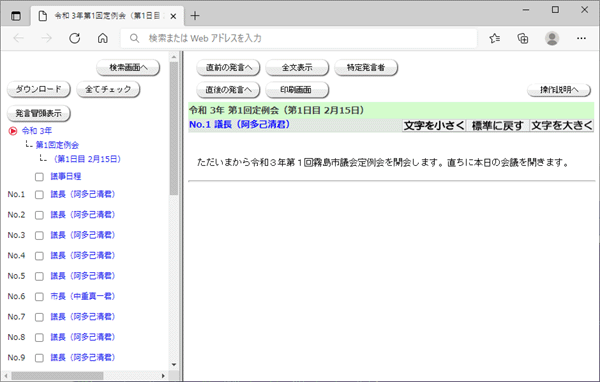
Task: Go to previous statement 直前の発言へ
Action: coord(228,68)
